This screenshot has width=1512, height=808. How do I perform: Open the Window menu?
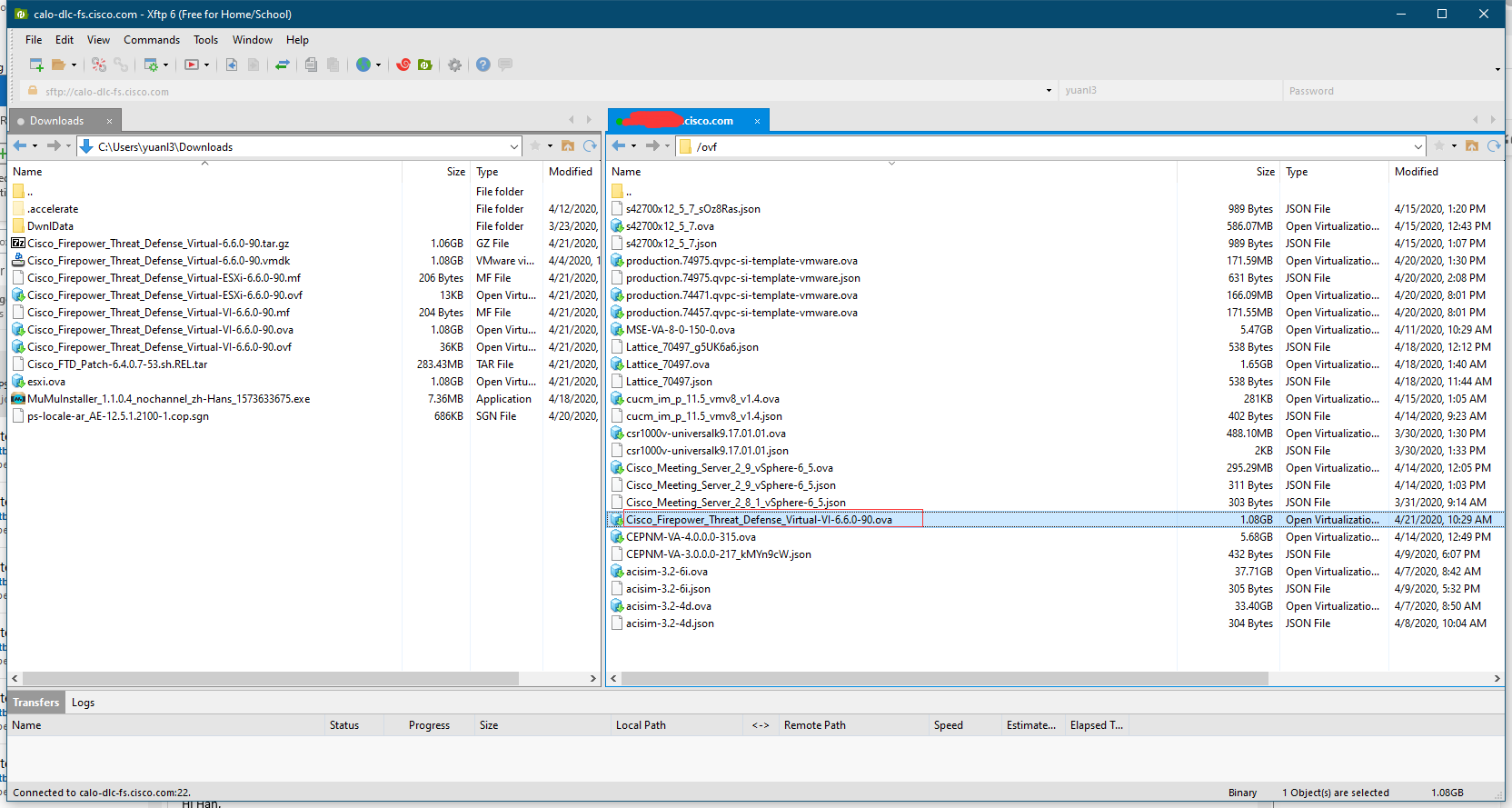[253, 40]
